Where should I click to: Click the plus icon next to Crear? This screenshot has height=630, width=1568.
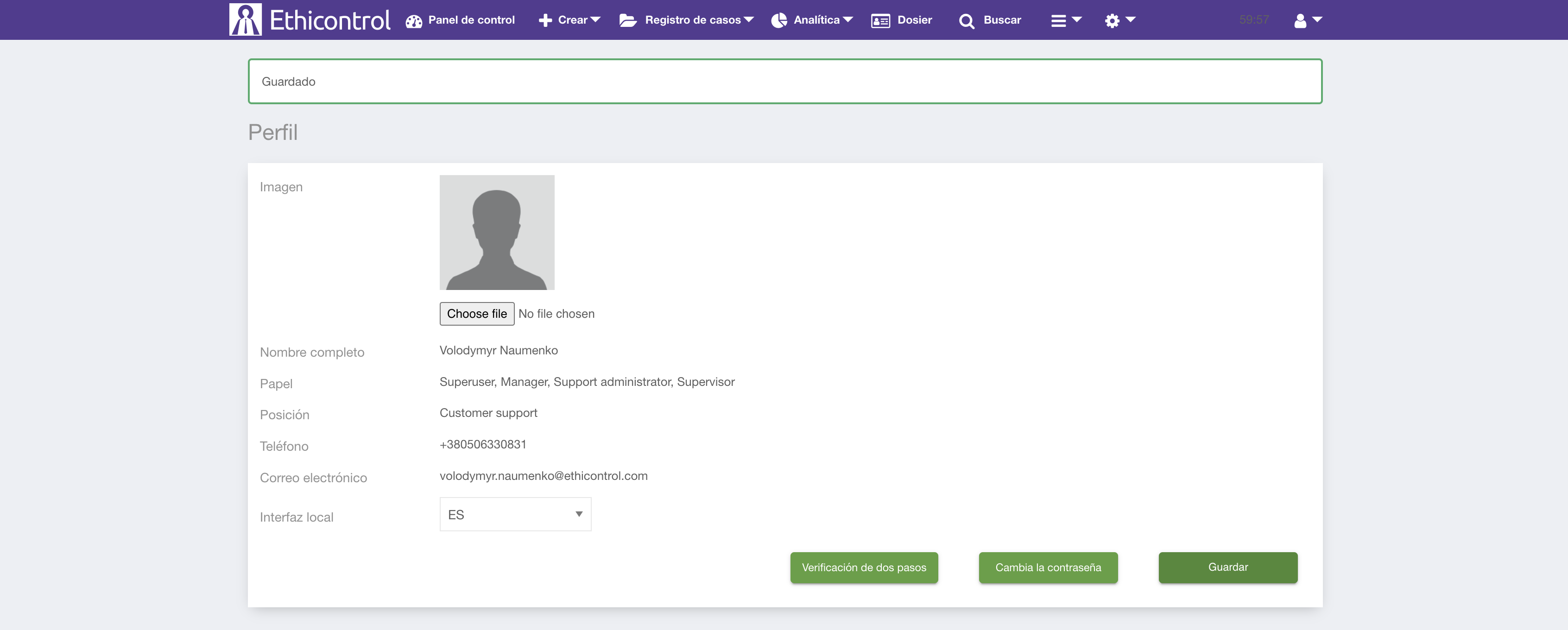(545, 20)
